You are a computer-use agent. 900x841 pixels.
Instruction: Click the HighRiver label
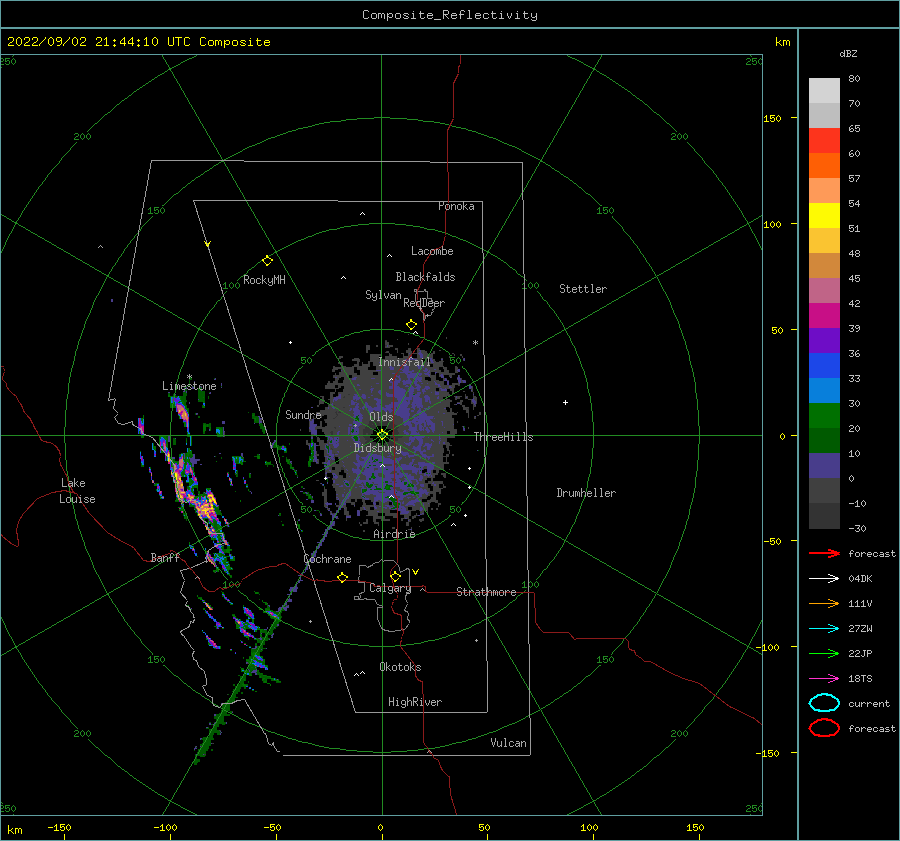pos(414,702)
